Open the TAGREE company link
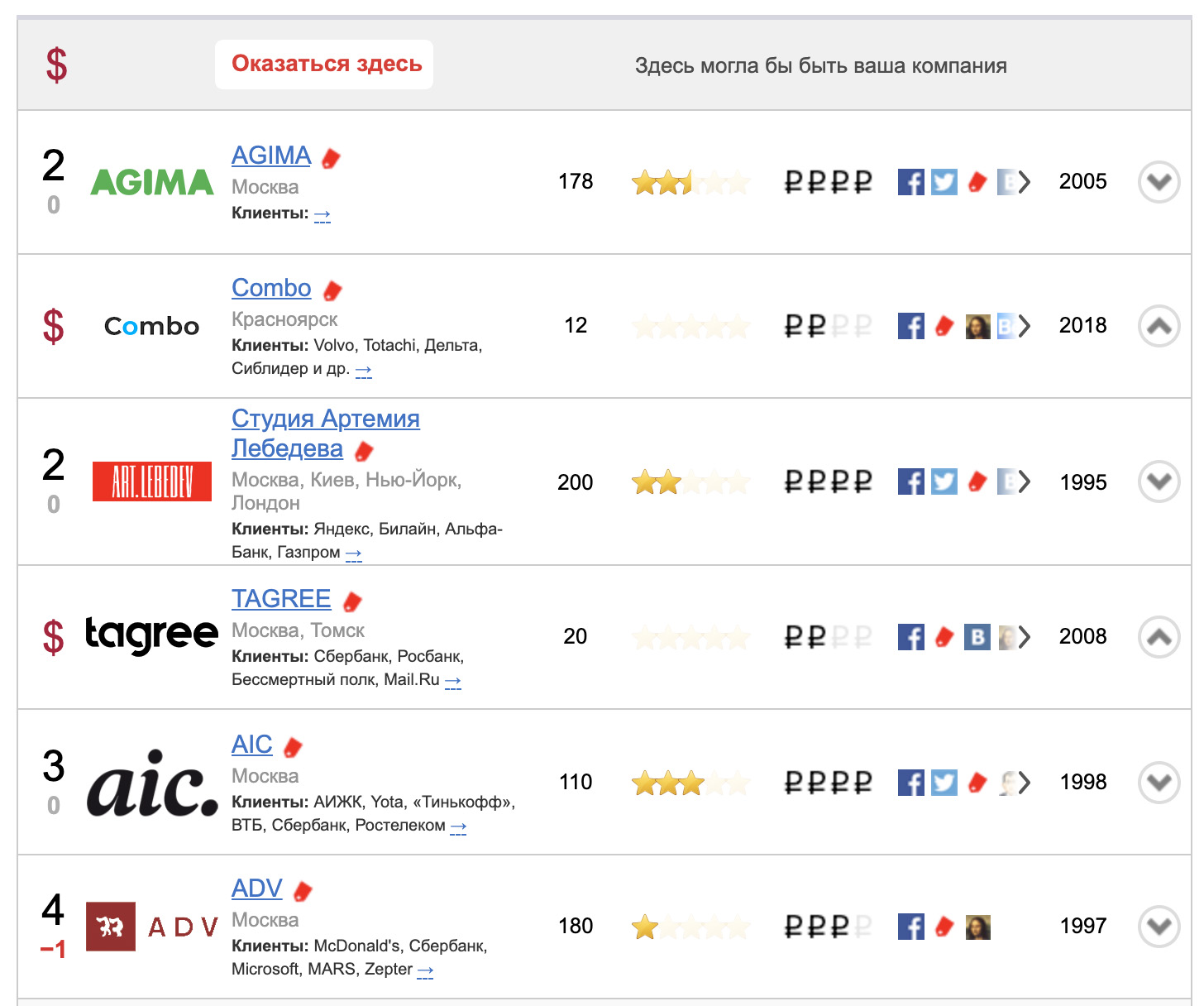1204x1006 pixels. click(281, 598)
